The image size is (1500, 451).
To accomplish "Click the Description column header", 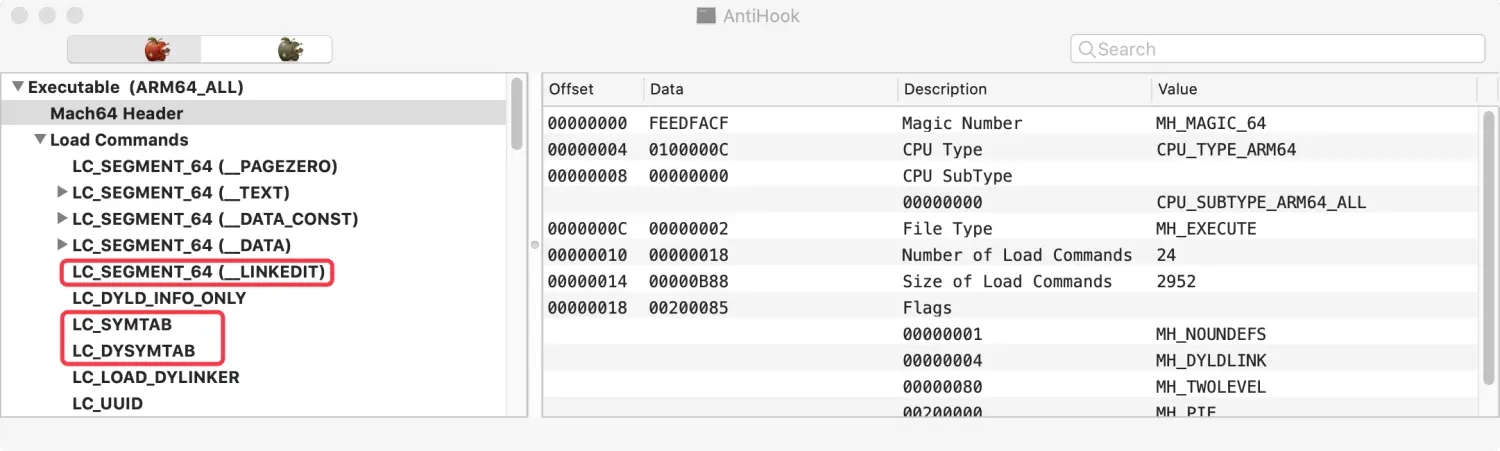I will 945,89.
